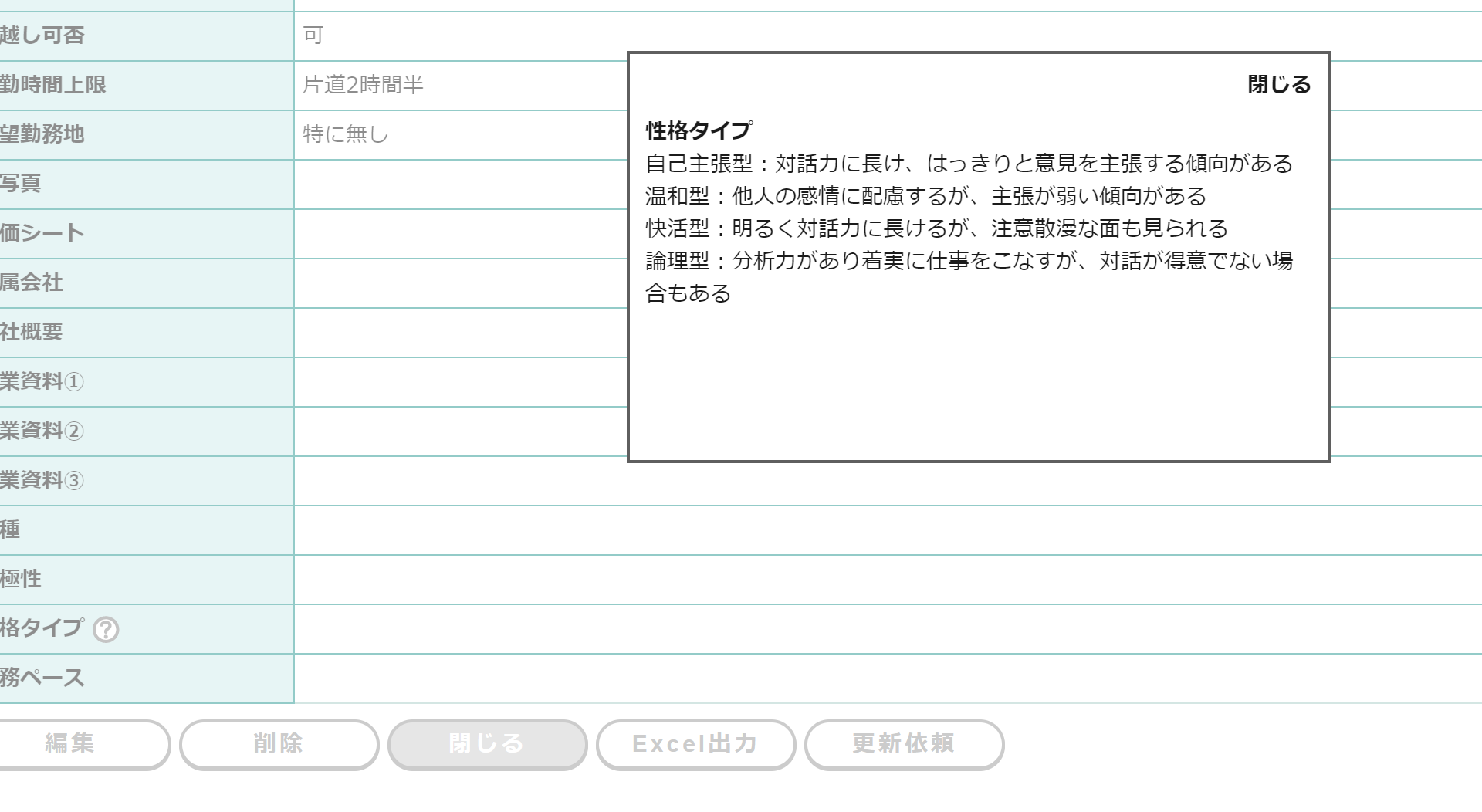Close the 性格タイプ popup via 閉じる
The image size is (1482, 812).
click(x=1278, y=84)
